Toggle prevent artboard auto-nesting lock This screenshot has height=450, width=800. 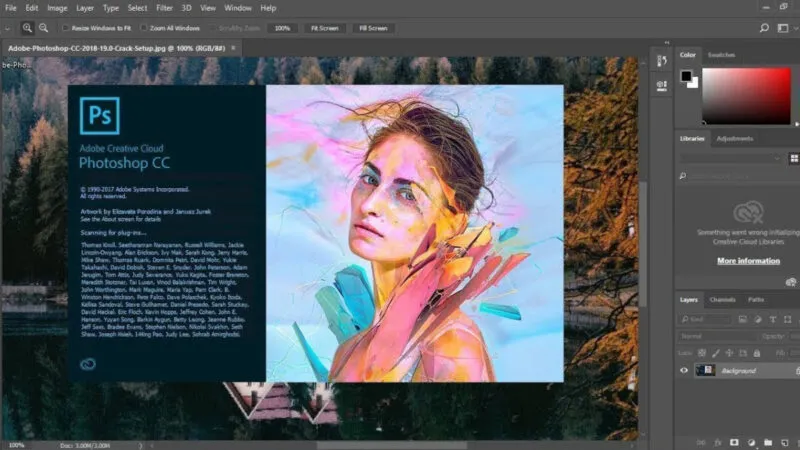pos(743,353)
